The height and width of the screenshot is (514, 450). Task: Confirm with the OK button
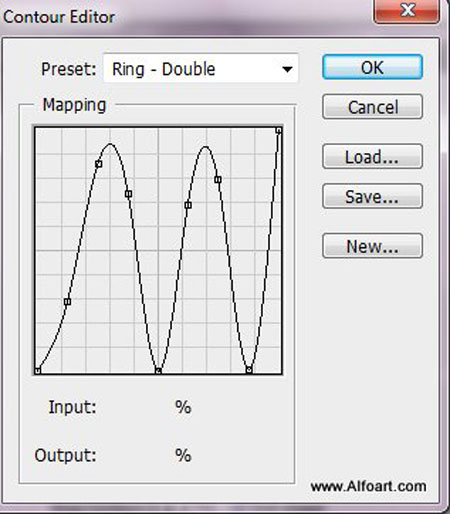(372, 67)
